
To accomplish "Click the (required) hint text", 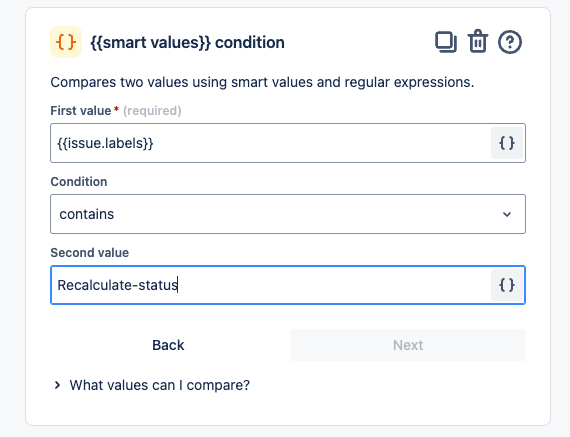I will (152, 111).
